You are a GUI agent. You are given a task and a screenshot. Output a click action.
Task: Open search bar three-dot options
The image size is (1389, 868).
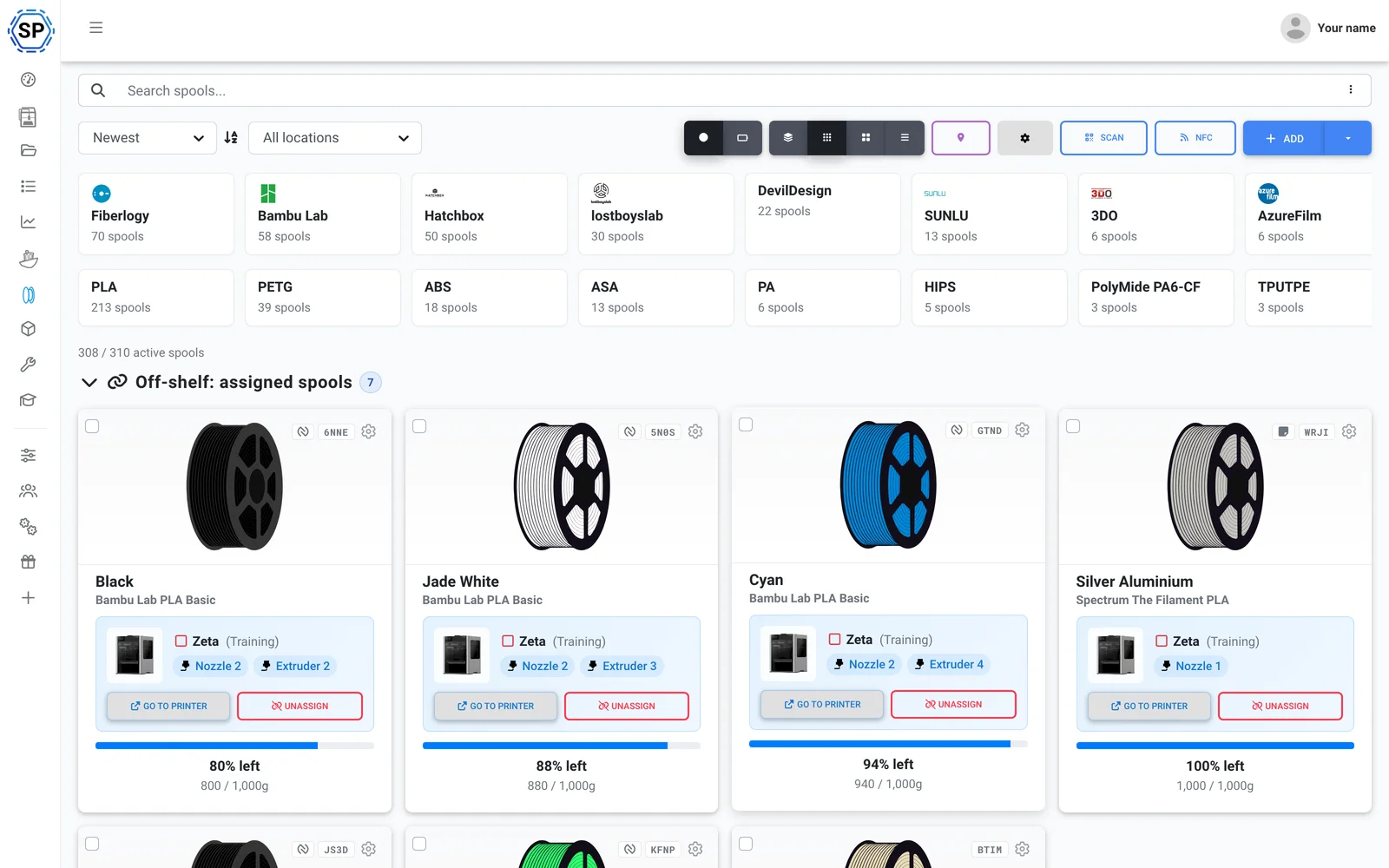(1351, 89)
